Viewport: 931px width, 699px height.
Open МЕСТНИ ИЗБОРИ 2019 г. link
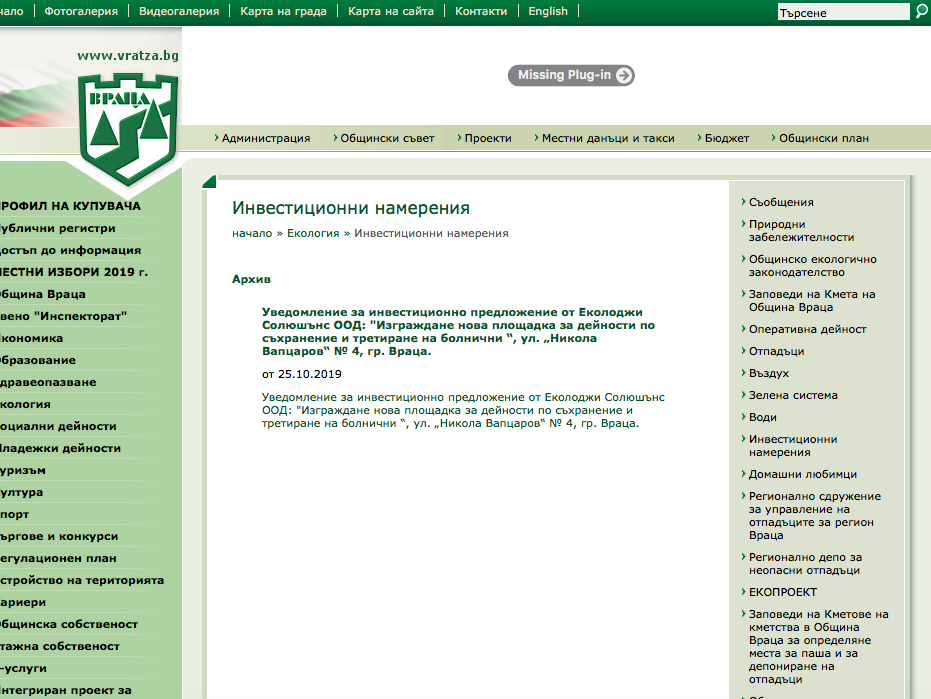coord(74,272)
